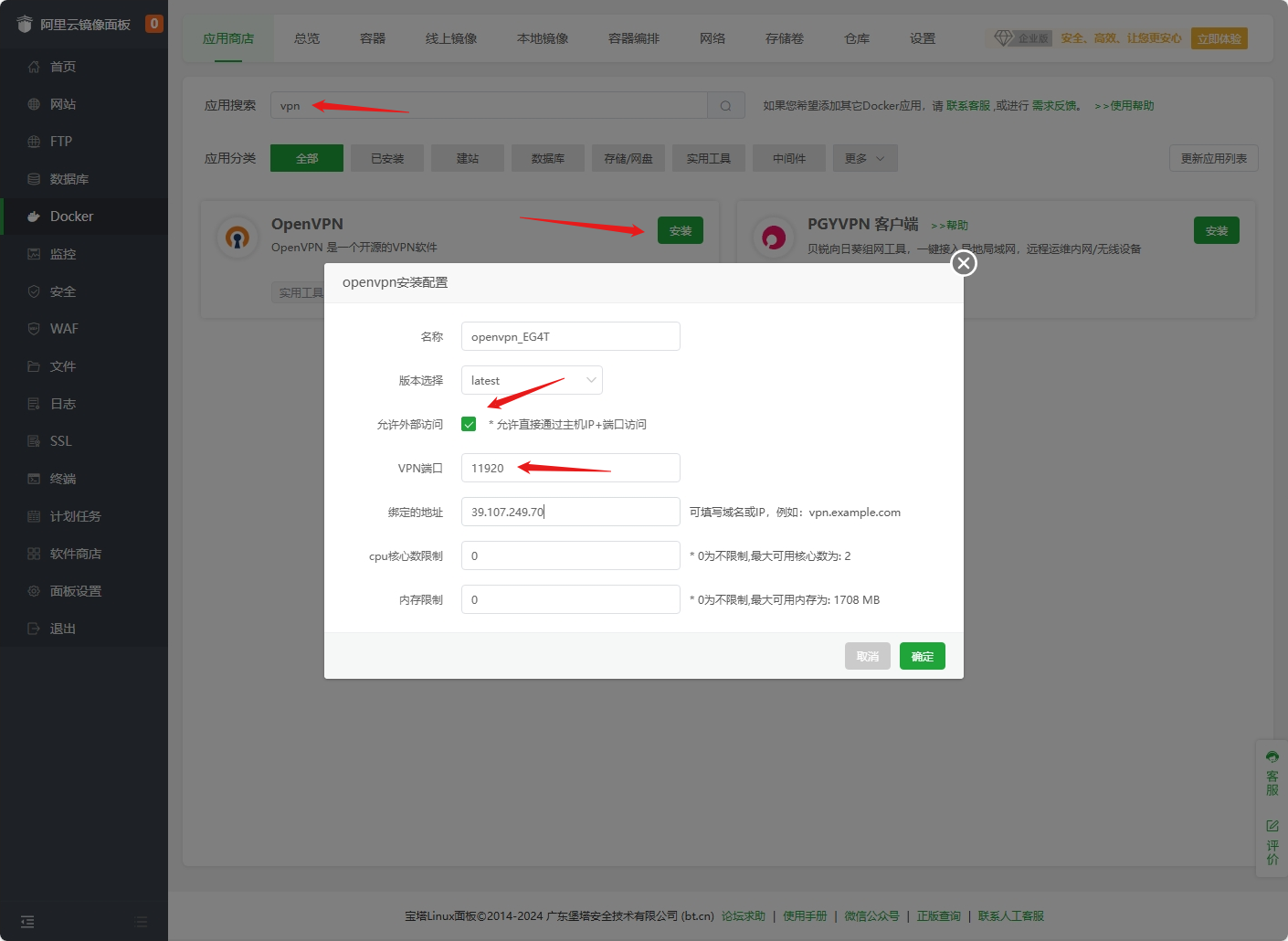The height and width of the screenshot is (941, 1288).
Task: Switch to the 网络 tab
Action: (x=712, y=38)
